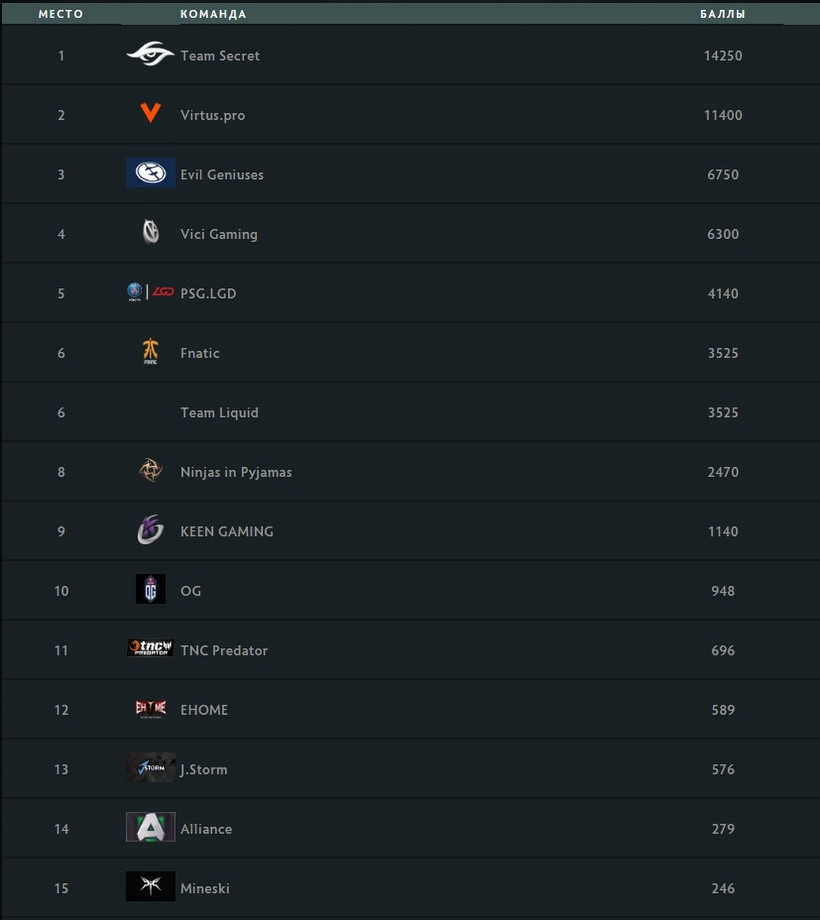This screenshot has width=820, height=920.
Task: Click the Team Secret team name
Action: pyautogui.click(x=220, y=56)
